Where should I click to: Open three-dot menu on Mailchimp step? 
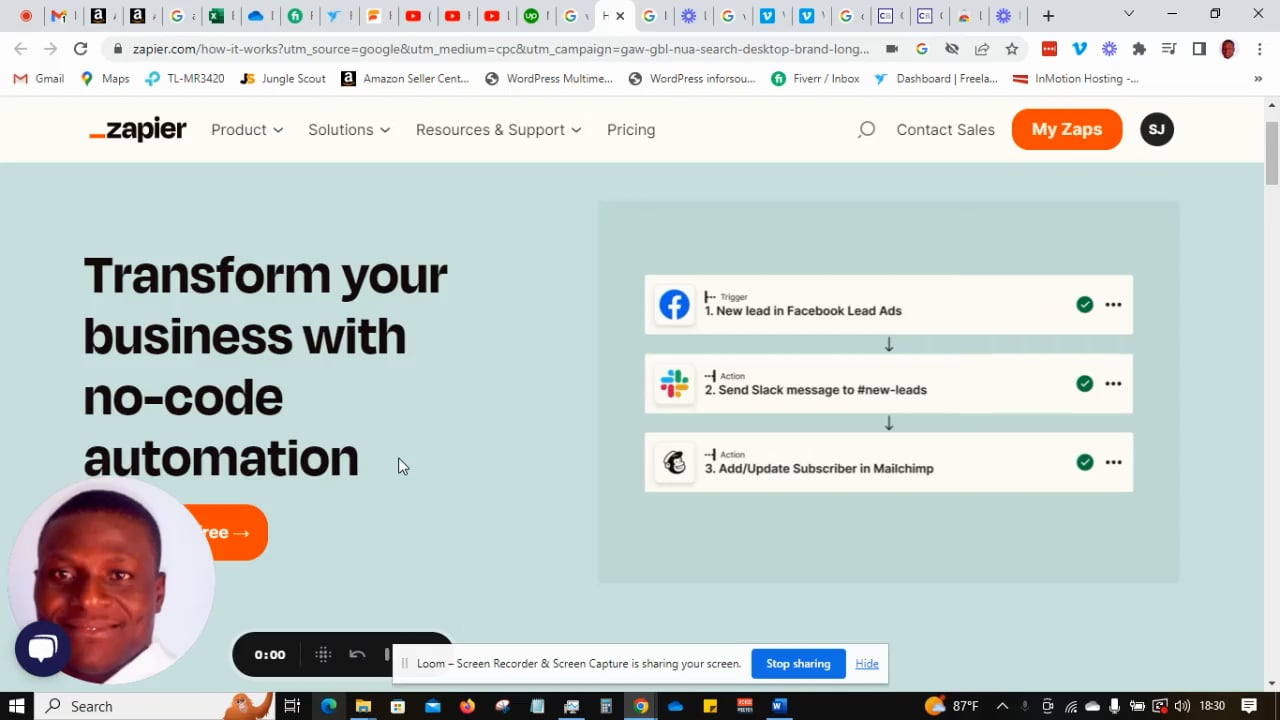coord(1113,462)
